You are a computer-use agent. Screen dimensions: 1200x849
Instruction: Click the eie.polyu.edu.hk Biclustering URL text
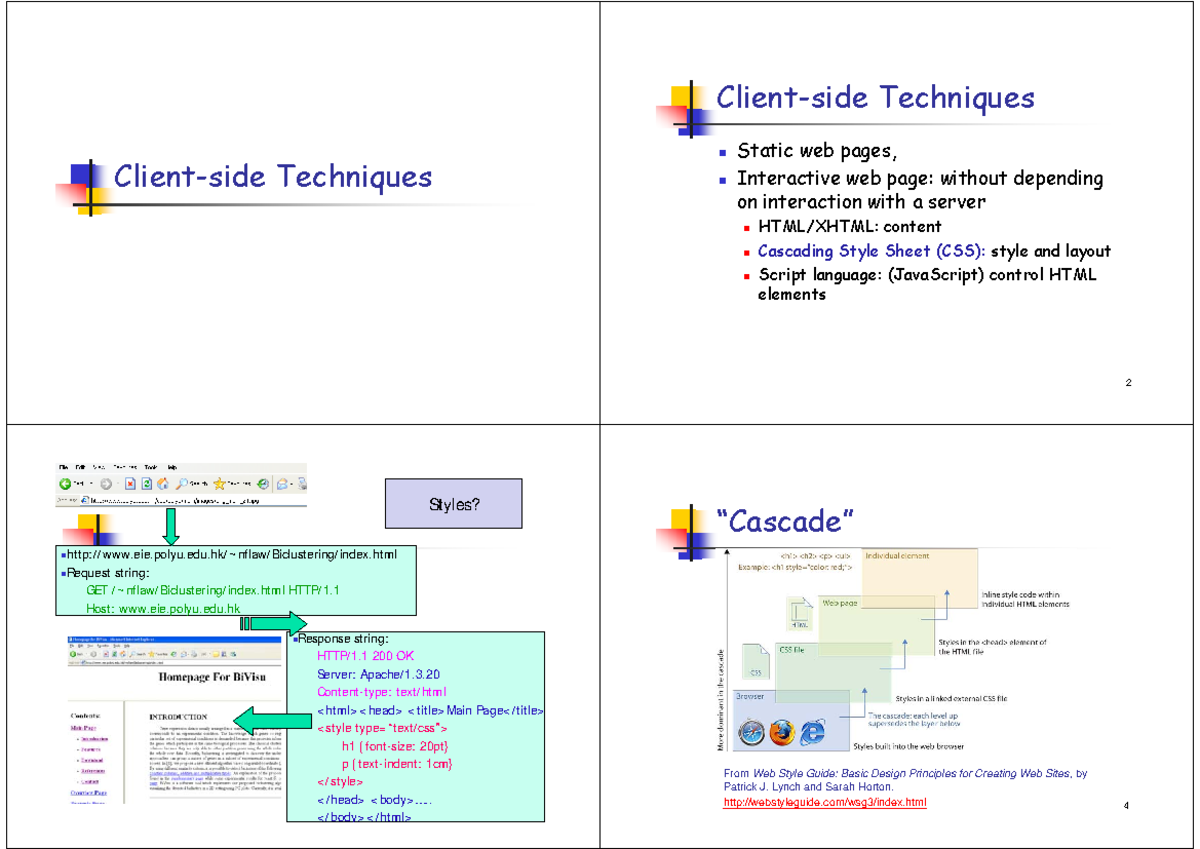pyautogui.click(x=231, y=554)
